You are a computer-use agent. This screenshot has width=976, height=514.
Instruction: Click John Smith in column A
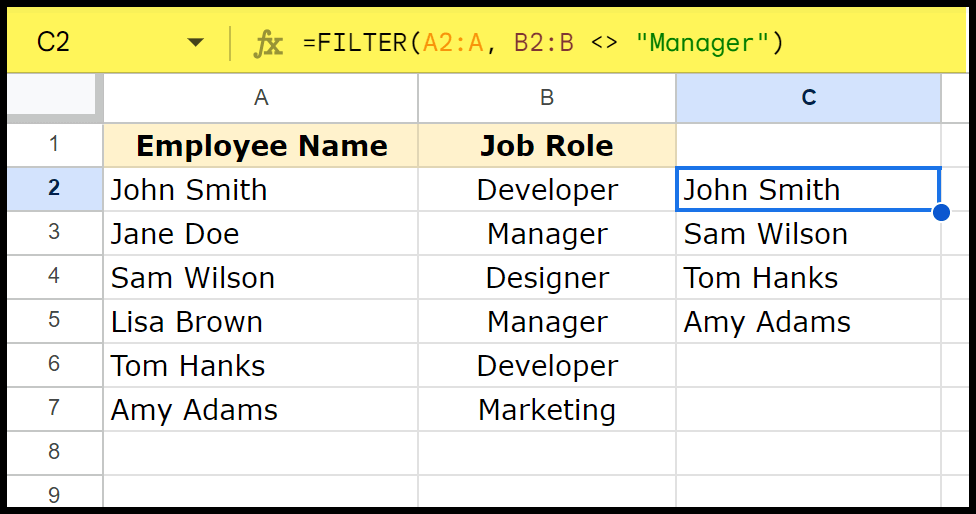click(x=261, y=189)
